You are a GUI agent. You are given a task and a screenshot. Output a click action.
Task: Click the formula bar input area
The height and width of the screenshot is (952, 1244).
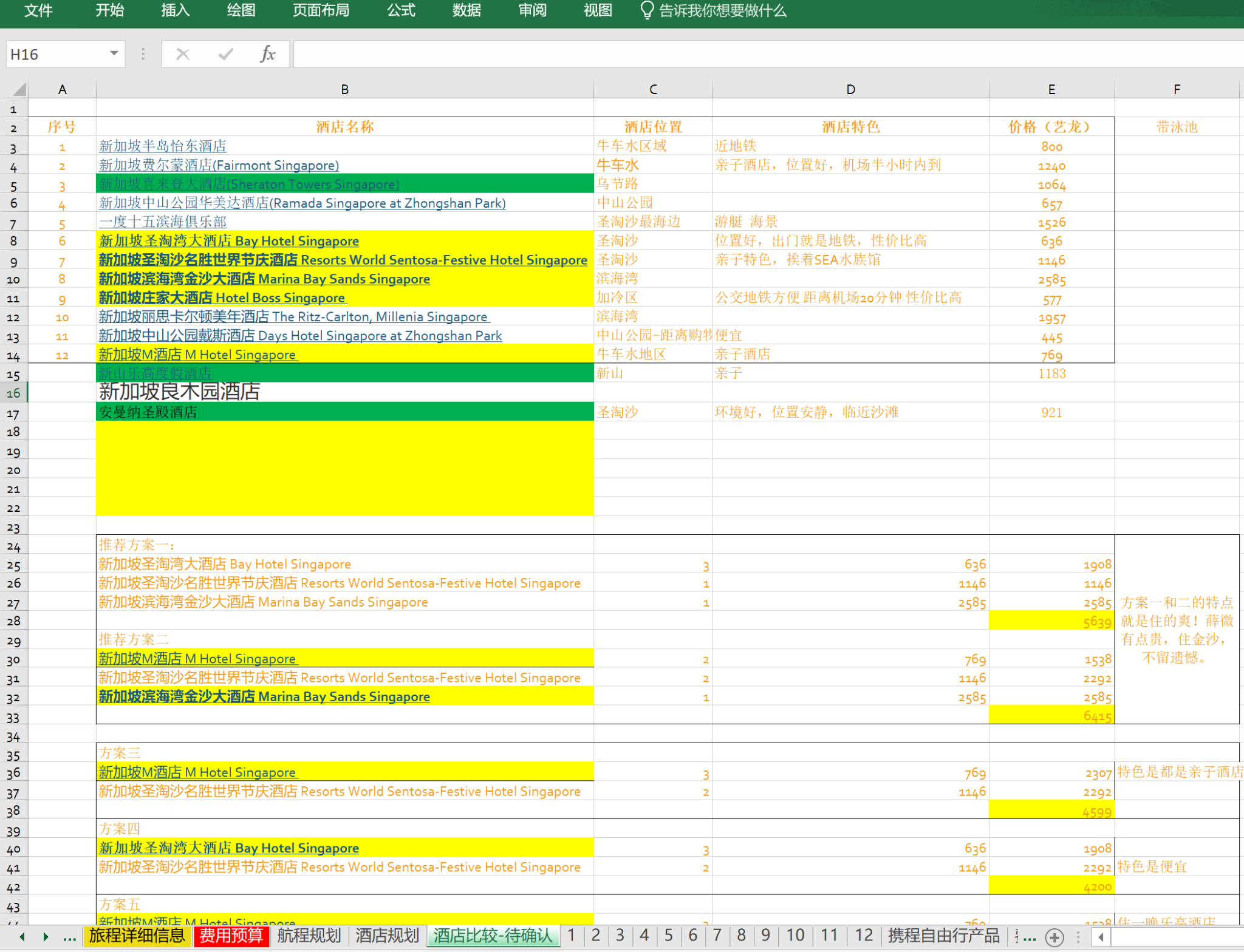(x=768, y=55)
